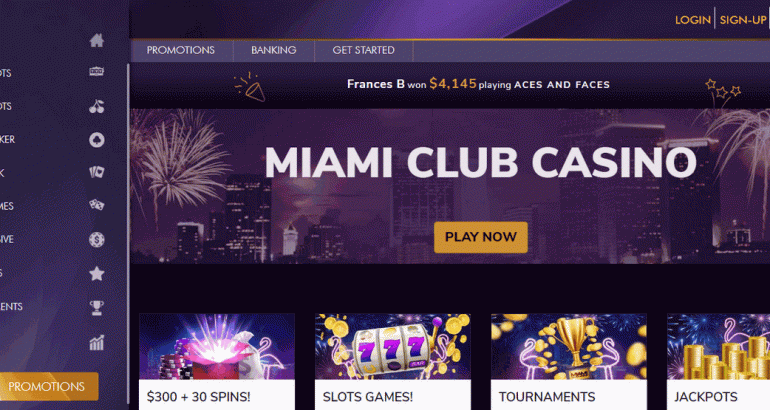Select the dice games sidebar icon
The width and height of the screenshot is (770, 410).
click(x=97, y=204)
